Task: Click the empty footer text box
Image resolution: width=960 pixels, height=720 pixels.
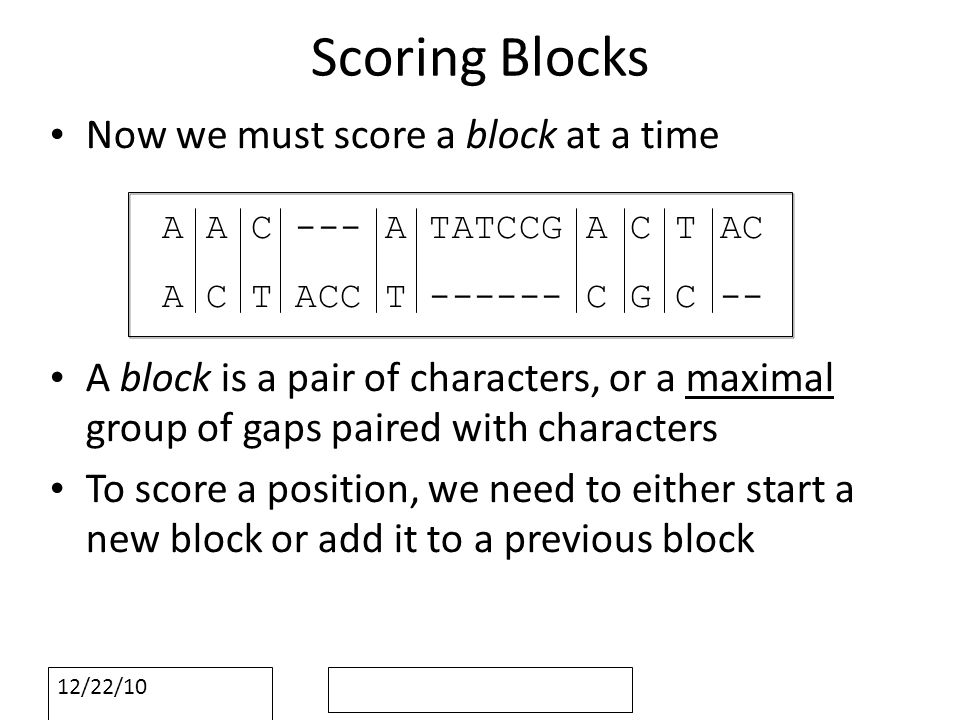Action: coord(480,690)
